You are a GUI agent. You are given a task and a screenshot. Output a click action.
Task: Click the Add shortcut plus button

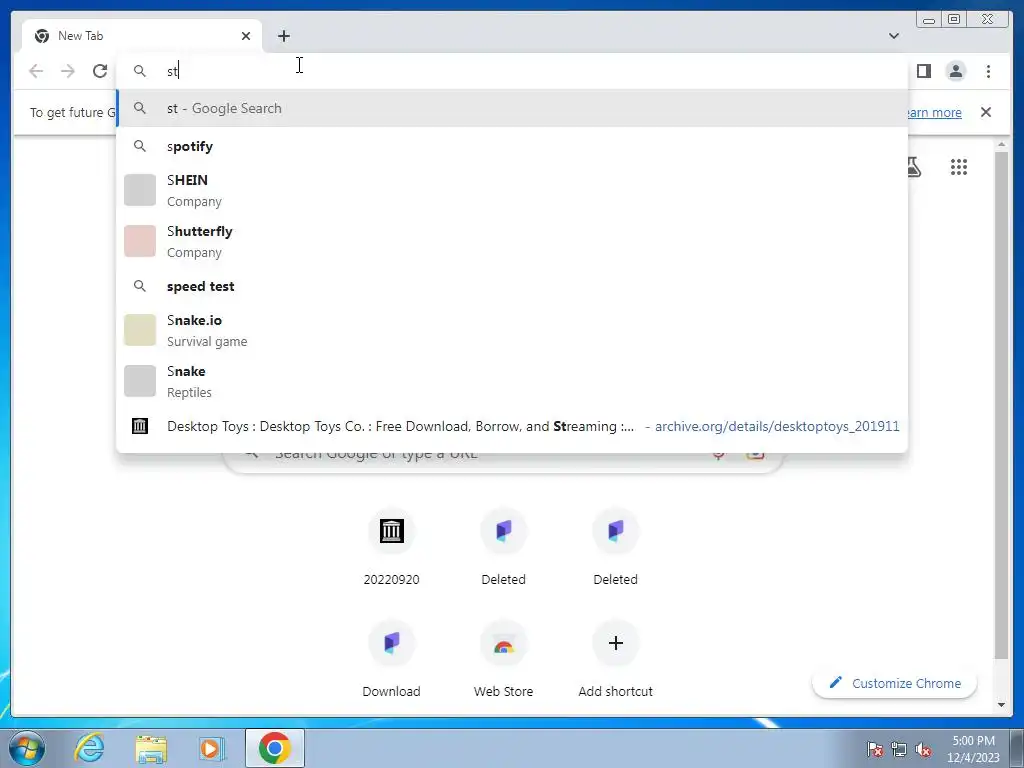[x=615, y=643]
